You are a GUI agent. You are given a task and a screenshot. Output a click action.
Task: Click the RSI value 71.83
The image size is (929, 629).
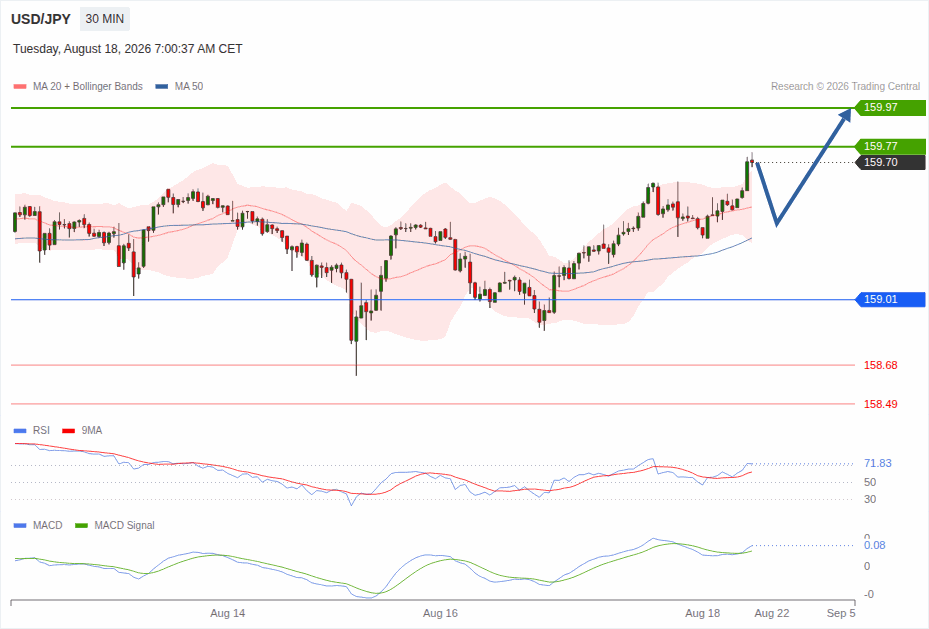(878, 463)
